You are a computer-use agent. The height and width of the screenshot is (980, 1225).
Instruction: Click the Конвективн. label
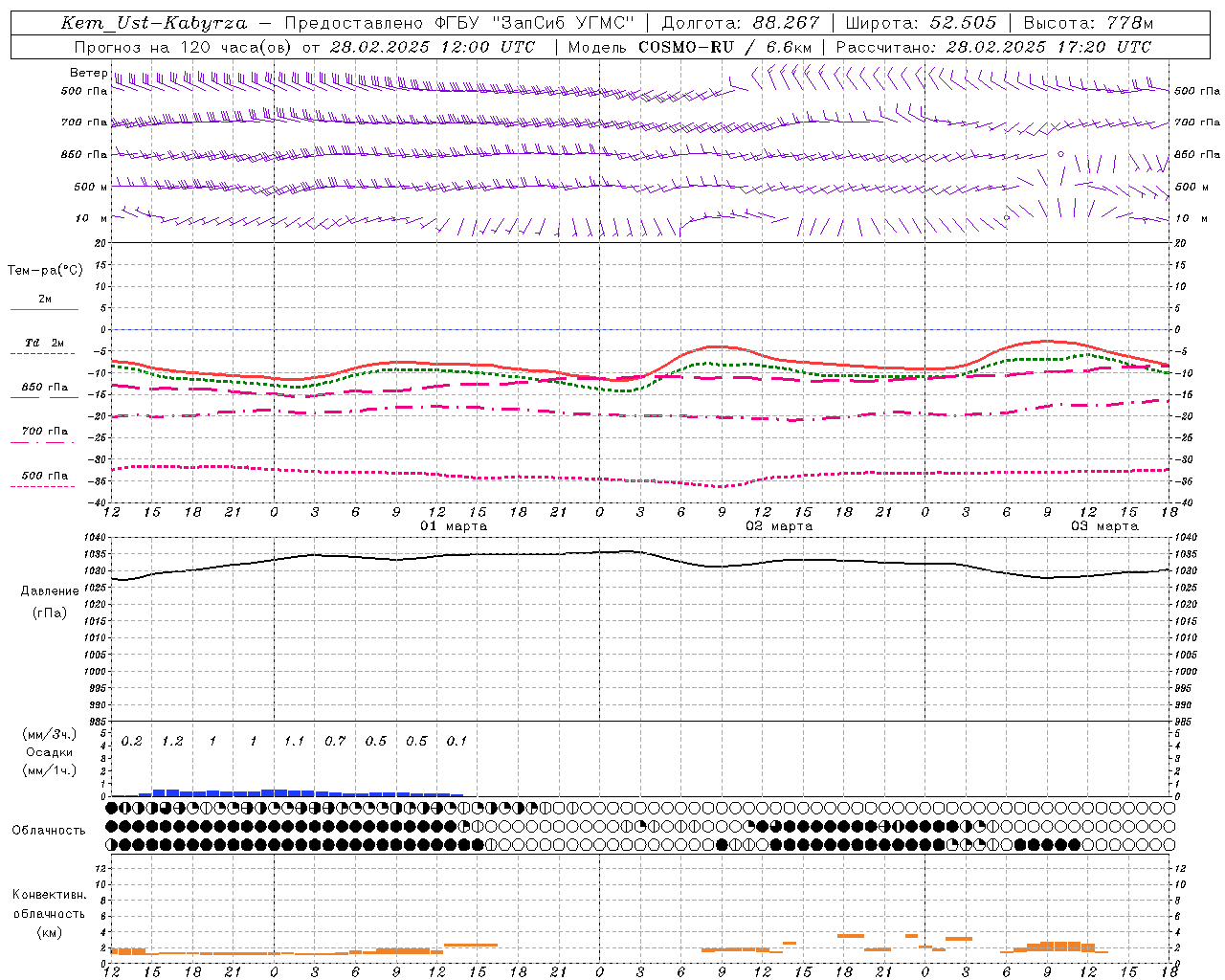[x=50, y=895]
